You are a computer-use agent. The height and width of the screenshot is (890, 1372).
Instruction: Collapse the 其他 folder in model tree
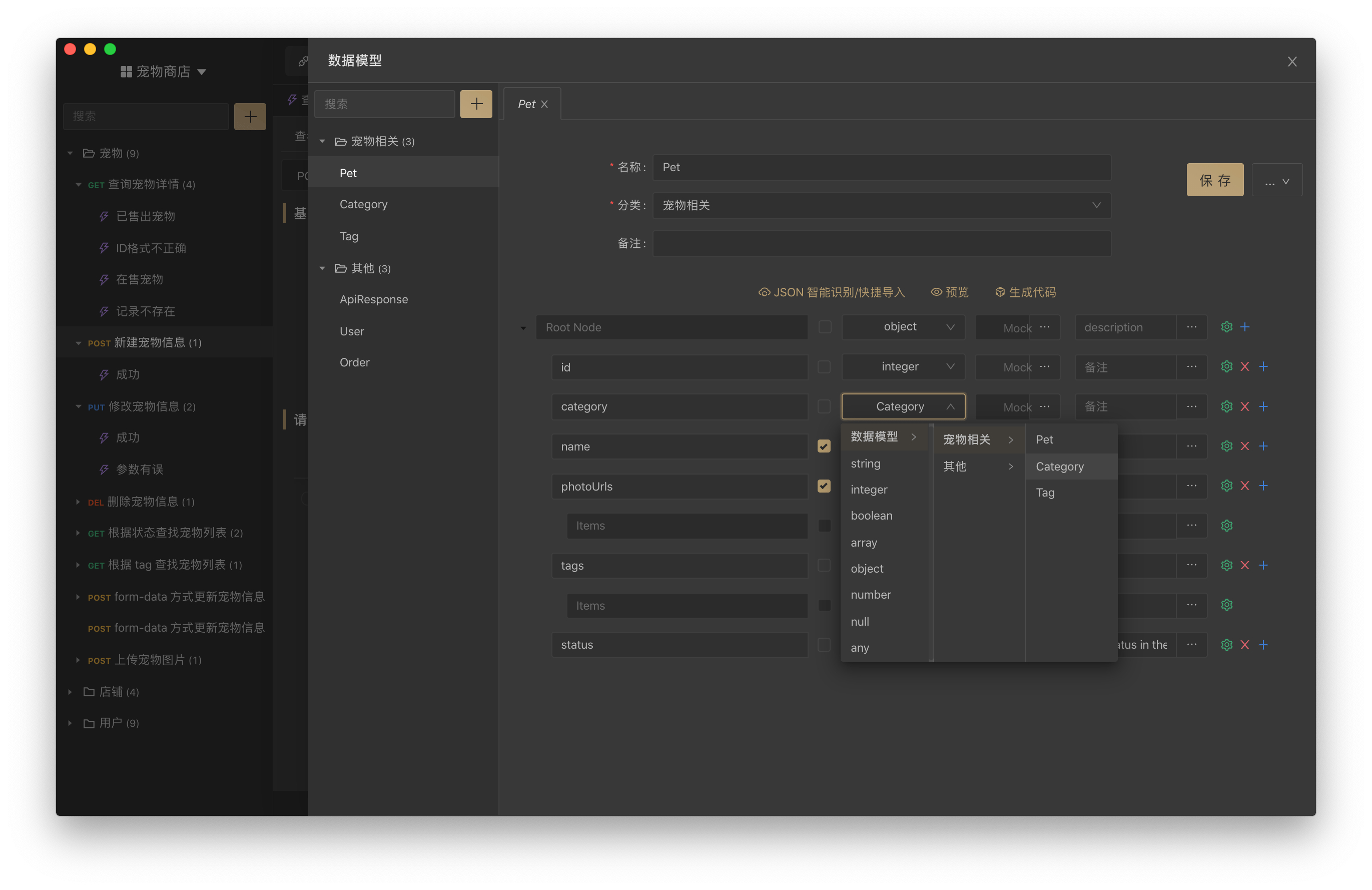[322, 268]
